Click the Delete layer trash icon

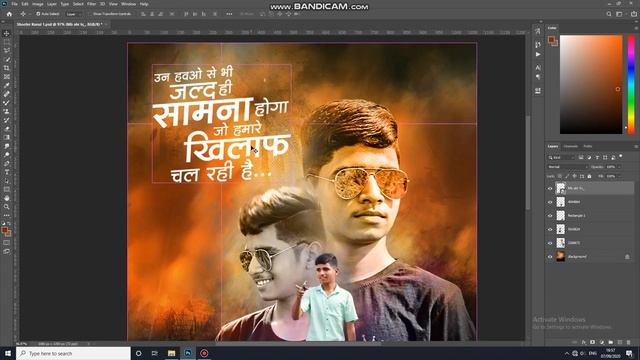pos(629,342)
